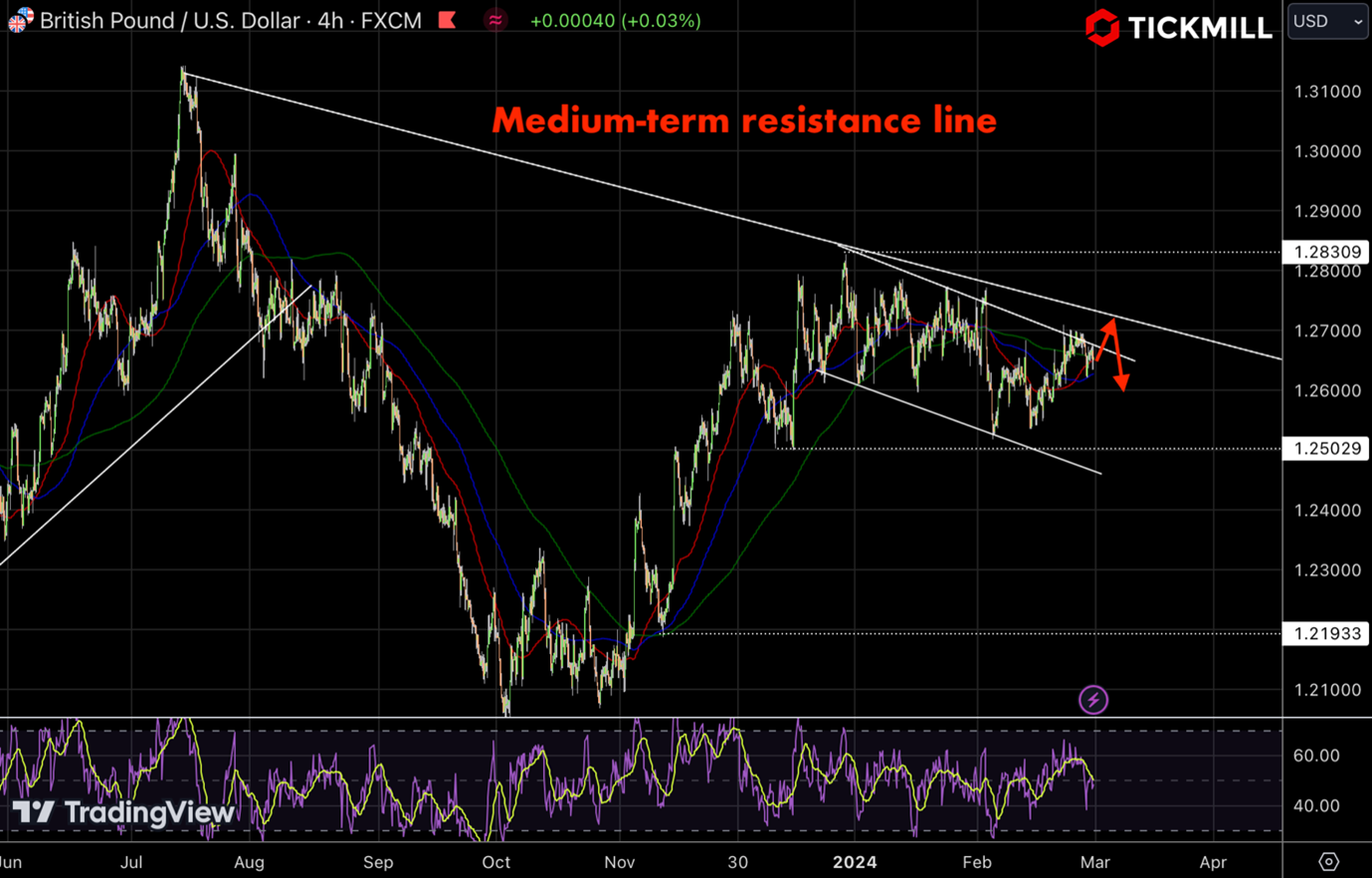Image resolution: width=1372 pixels, height=878 pixels.
Task: Click the purple lightning bolt event marker
Action: click(x=1093, y=700)
